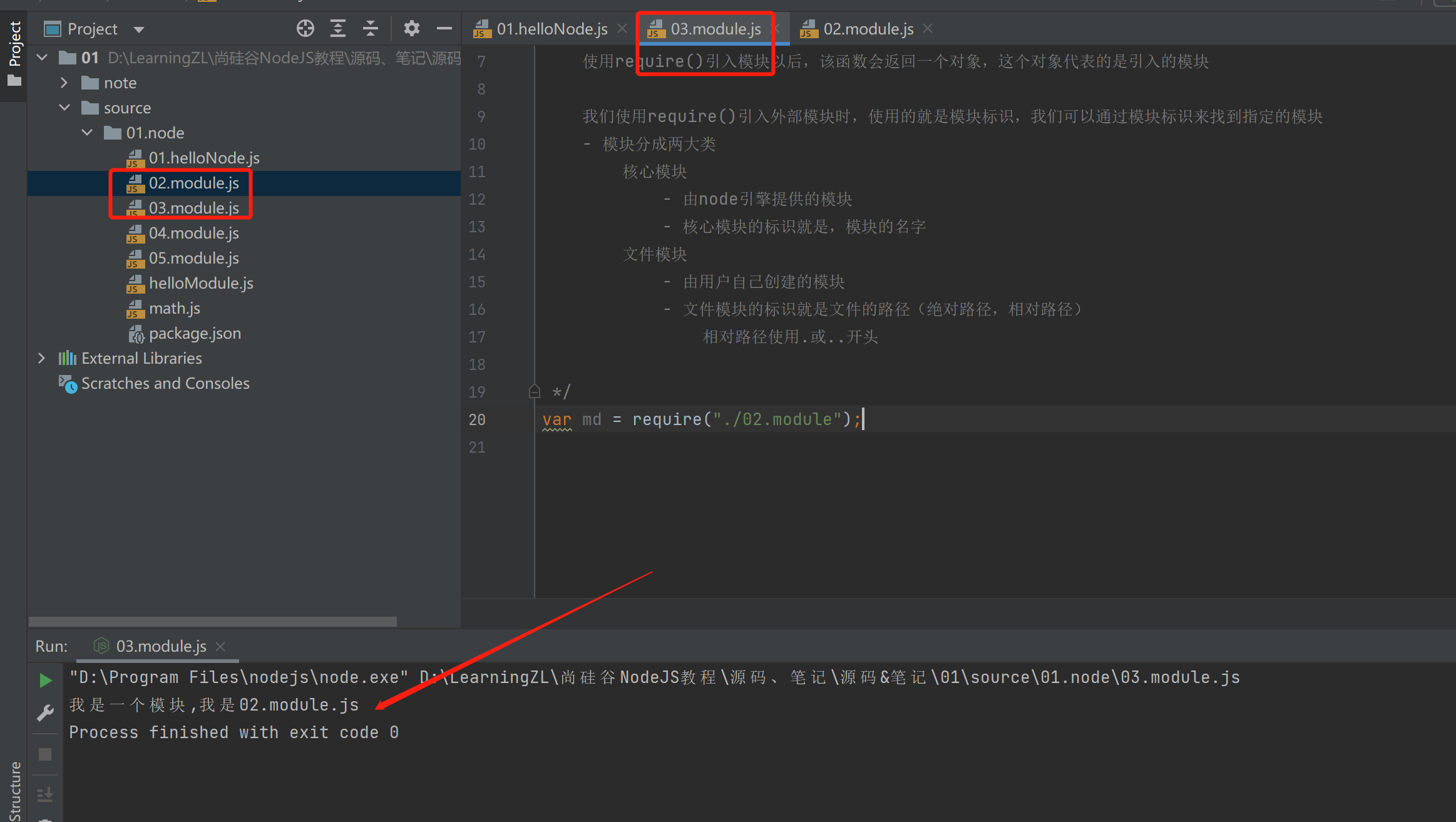The image size is (1456, 822).
Task: Switch to the 01.helloNode.js editor tab
Action: pyautogui.click(x=551, y=29)
